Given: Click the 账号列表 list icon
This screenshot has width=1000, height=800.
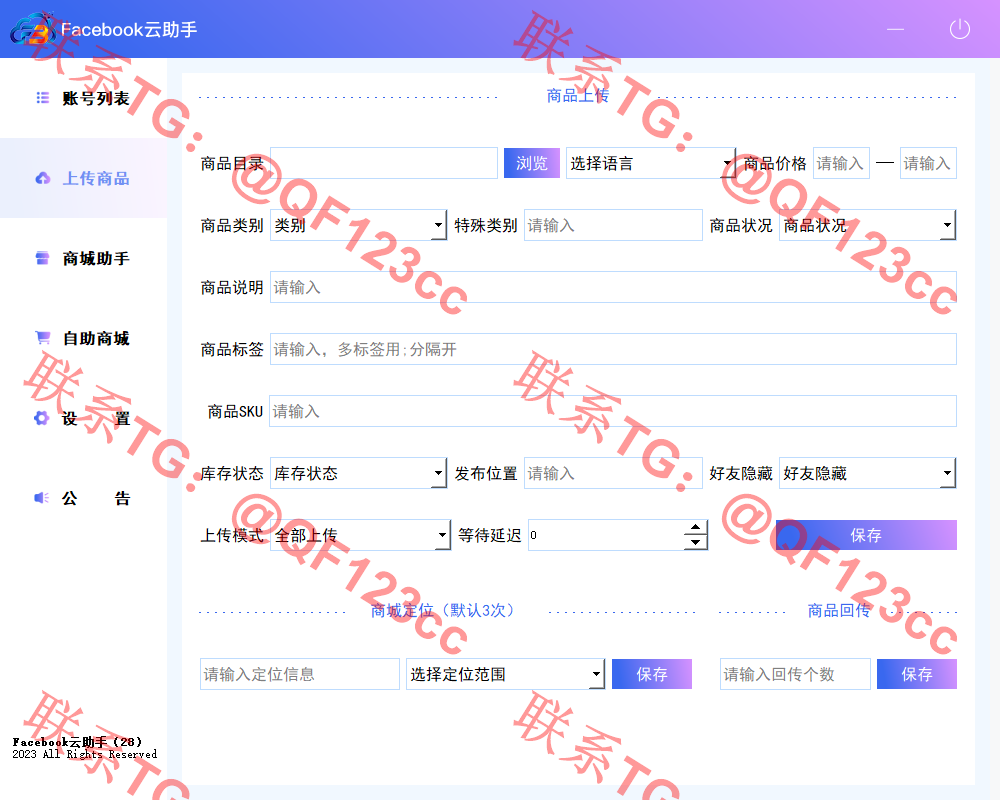Looking at the screenshot, I should tap(43, 98).
